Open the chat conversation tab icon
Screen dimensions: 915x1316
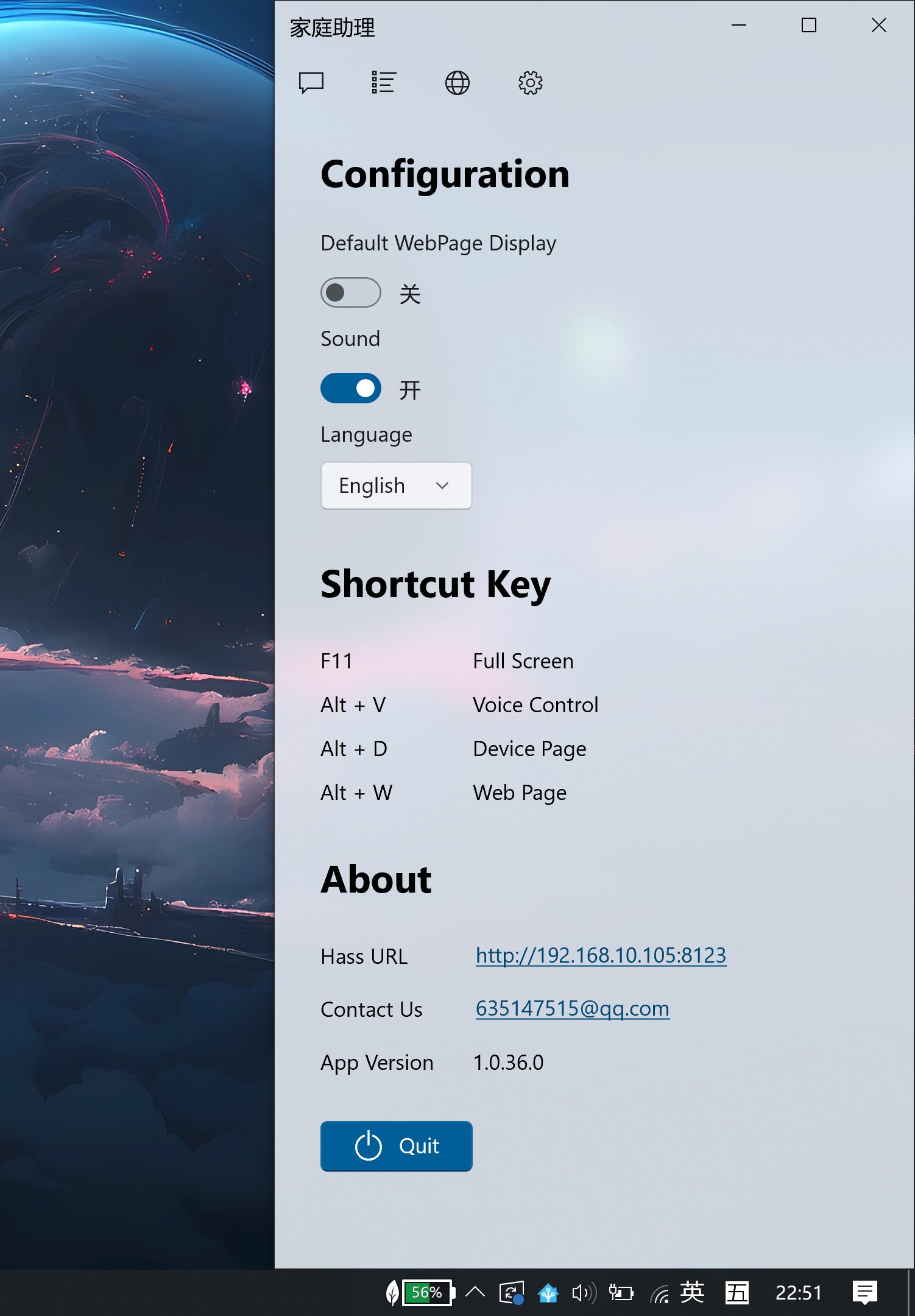coord(311,82)
